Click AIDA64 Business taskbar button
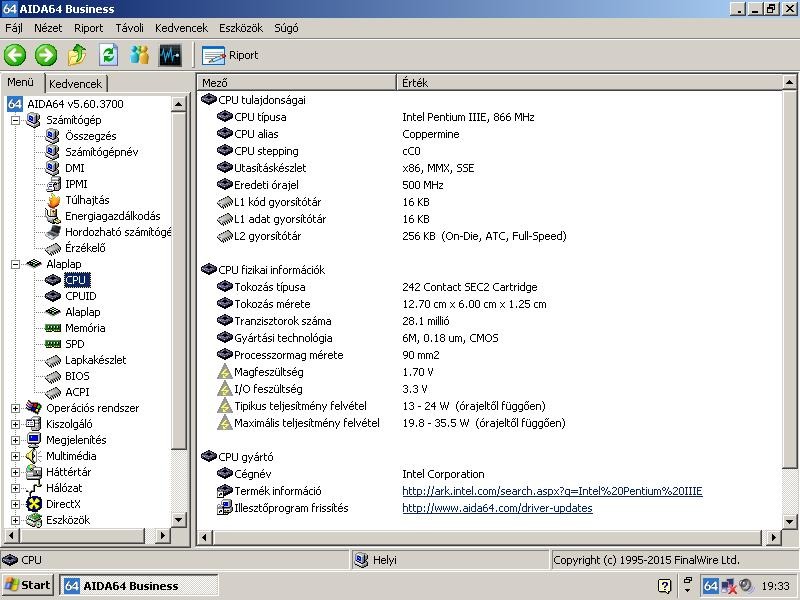Screen dimensions: 800x600 139,586
